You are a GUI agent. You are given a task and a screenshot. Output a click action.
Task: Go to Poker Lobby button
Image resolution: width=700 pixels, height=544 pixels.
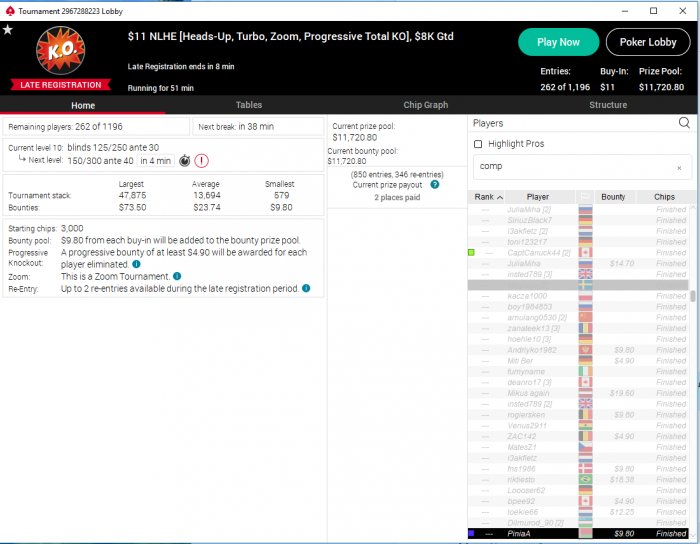pos(648,42)
